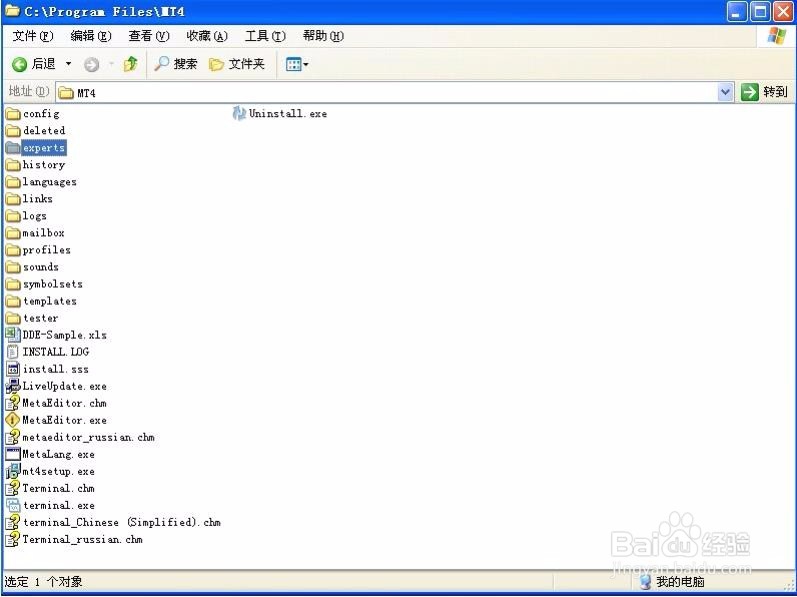Select the config folder icon
The width and height of the screenshot is (797, 597).
point(13,114)
